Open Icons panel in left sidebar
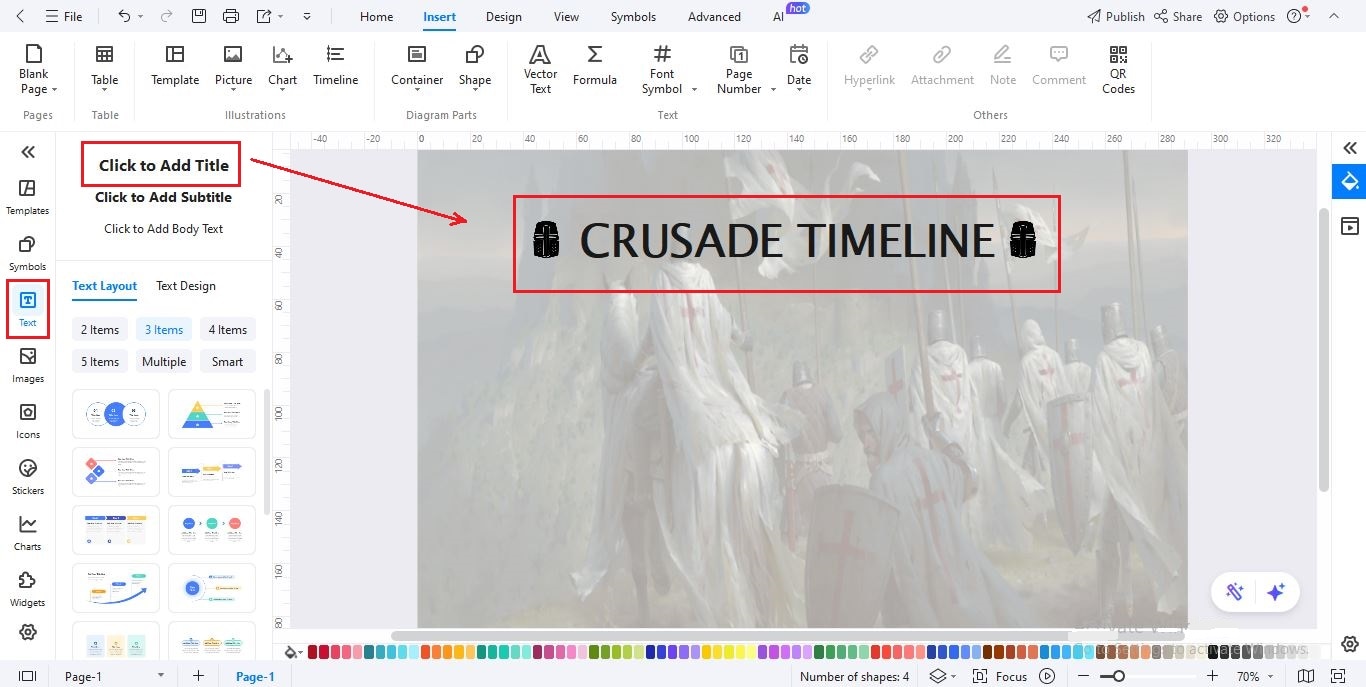1366x687 pixels. [27, 421]
